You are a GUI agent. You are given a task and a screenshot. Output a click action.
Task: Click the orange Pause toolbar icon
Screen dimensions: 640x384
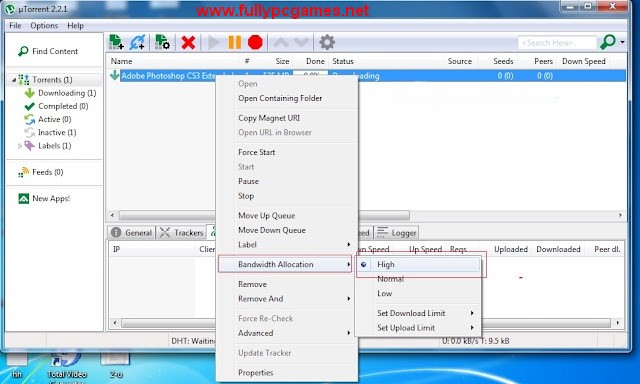coord(235,42)
